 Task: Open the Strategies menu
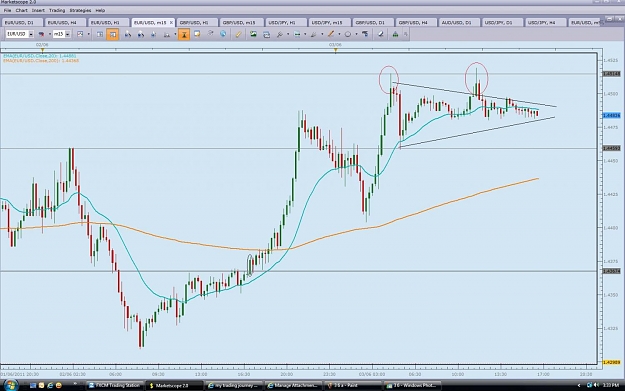80,10
